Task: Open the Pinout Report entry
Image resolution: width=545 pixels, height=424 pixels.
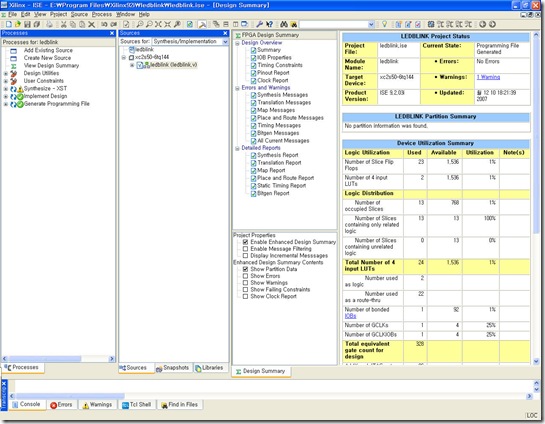Action: pos(273,73)
